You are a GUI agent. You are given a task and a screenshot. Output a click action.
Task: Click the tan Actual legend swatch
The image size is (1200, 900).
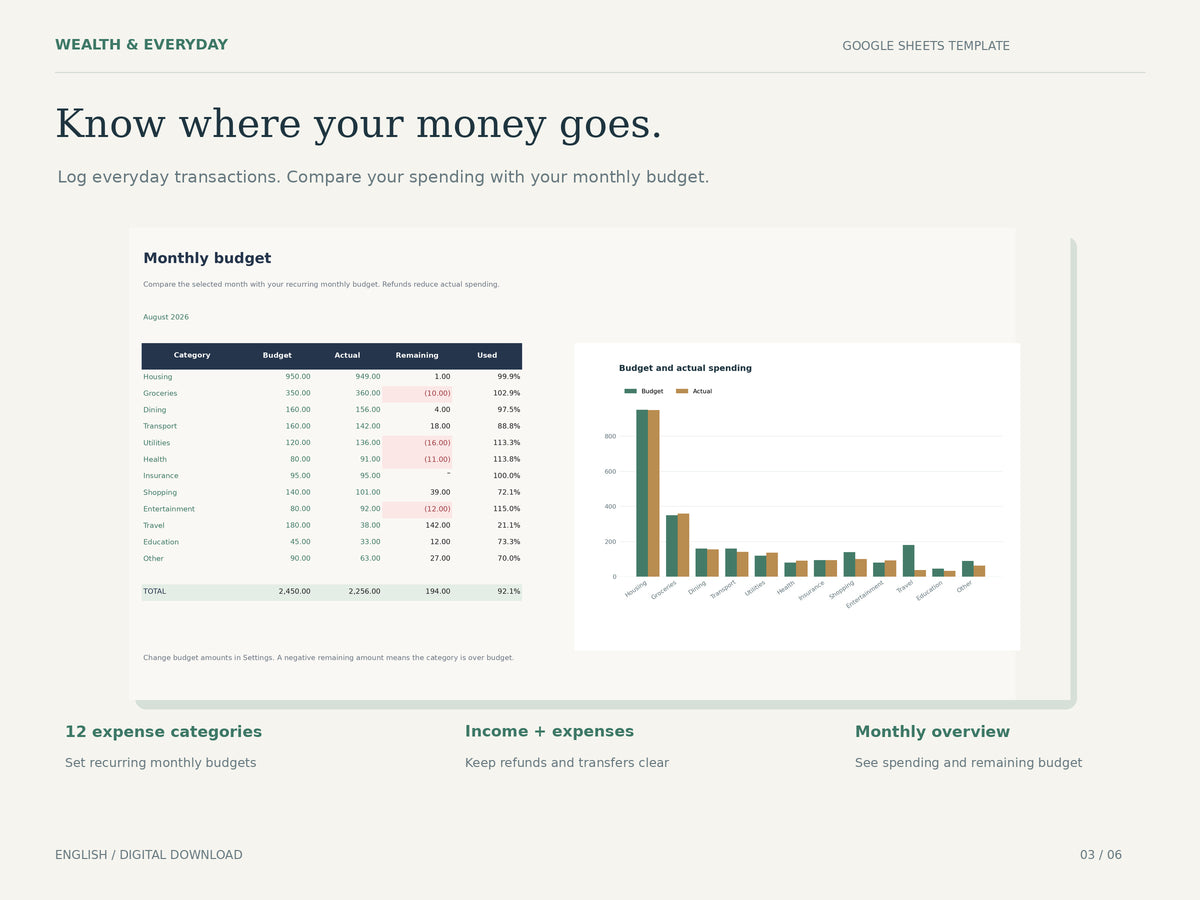pos(682,391)
